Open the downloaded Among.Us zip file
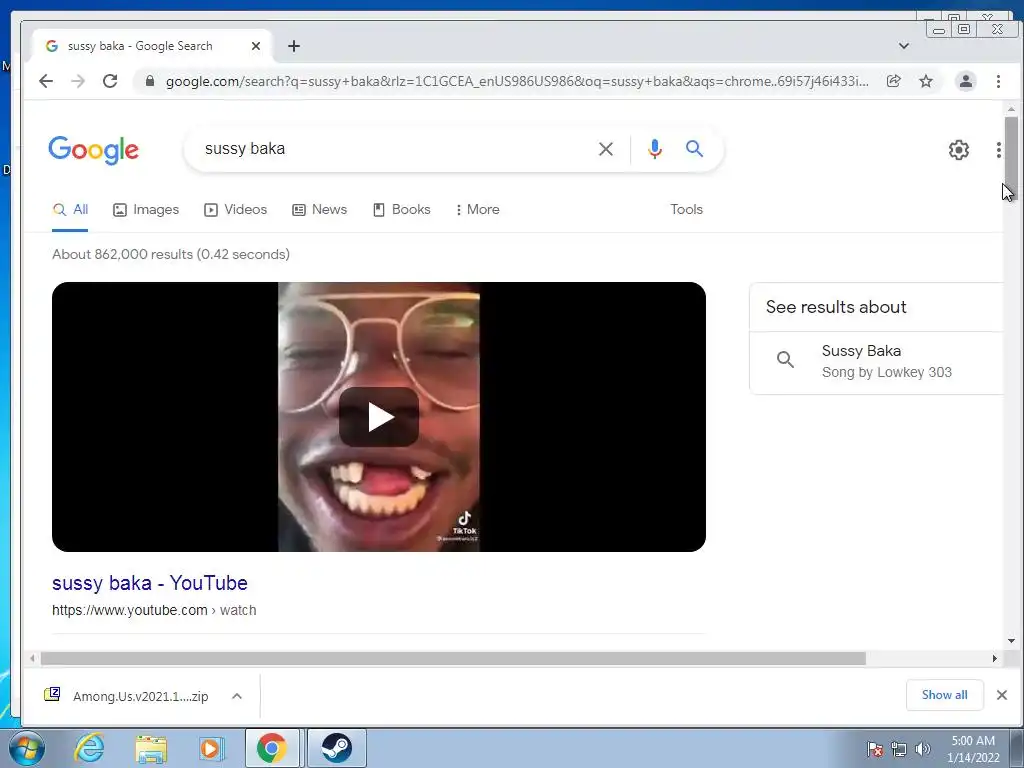1024x768 pixels. pos(128,696)
